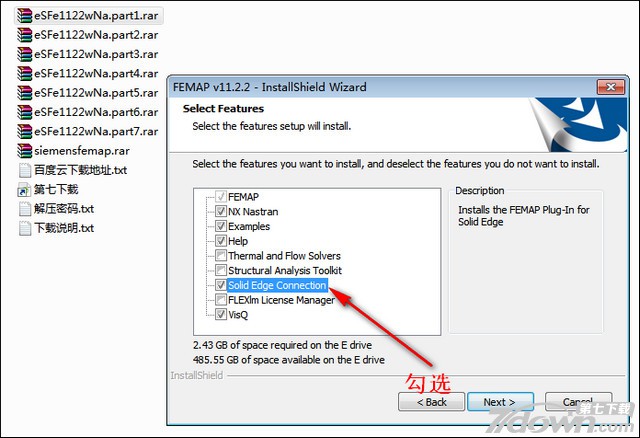The image size is (640, 438).
Task: Enable Thermal and Flow Solvers checkbox
Action: [221, 256]
